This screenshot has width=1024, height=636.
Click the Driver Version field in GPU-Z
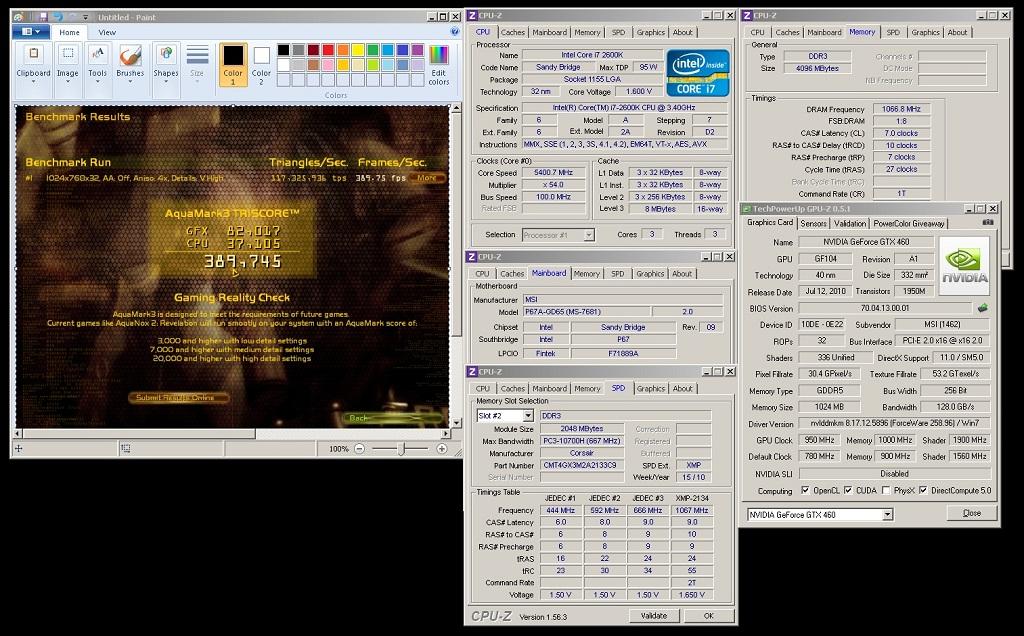click(x=895, y=423)
